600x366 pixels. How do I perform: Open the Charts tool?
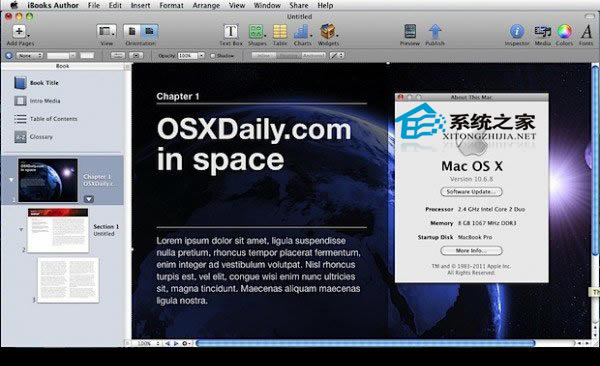[x=302, y=31]
